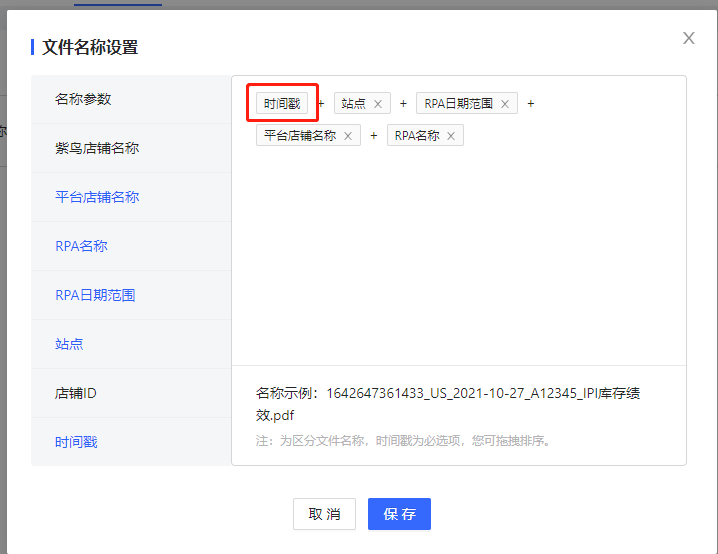Image resolution: width=718 pixels, height=554 pixels.
Task: Click the 名称示例 filename example text
Action: coord(448,404)
